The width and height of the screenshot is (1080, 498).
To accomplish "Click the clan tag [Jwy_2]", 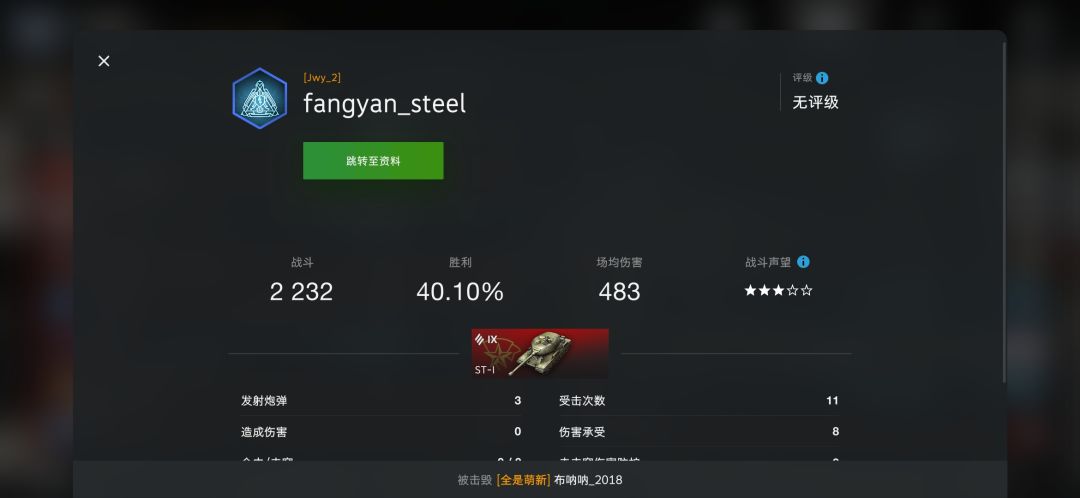I will point(322,78).
